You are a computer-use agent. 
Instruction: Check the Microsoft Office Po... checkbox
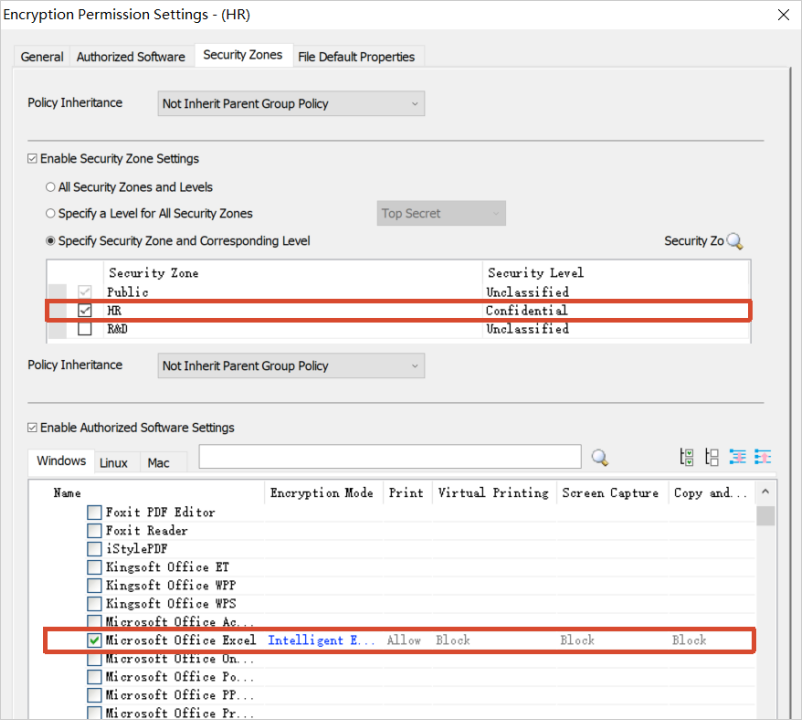94,677
